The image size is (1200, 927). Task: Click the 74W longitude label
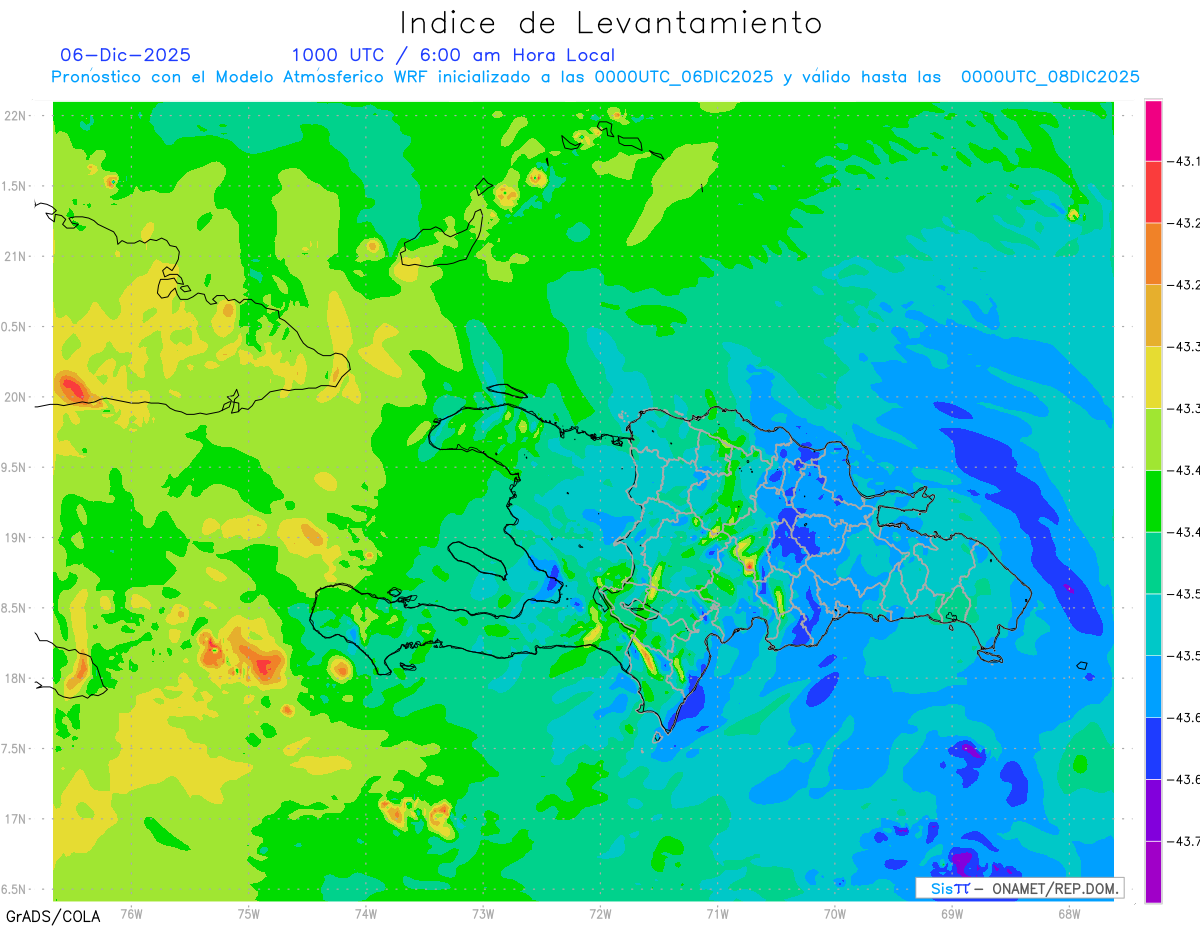[366, 913]
